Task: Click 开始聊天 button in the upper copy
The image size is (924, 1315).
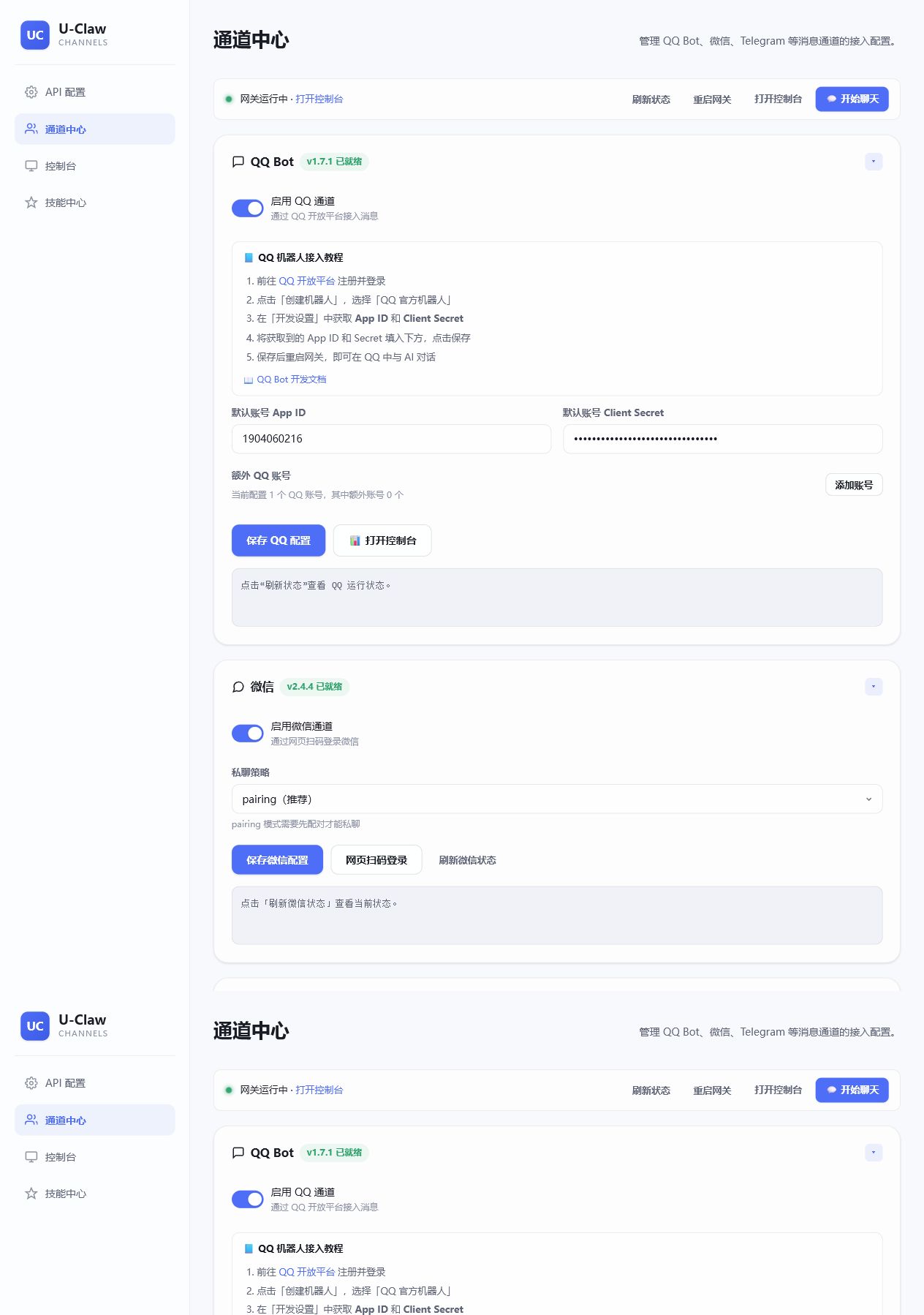Action: tap(852, 99)
